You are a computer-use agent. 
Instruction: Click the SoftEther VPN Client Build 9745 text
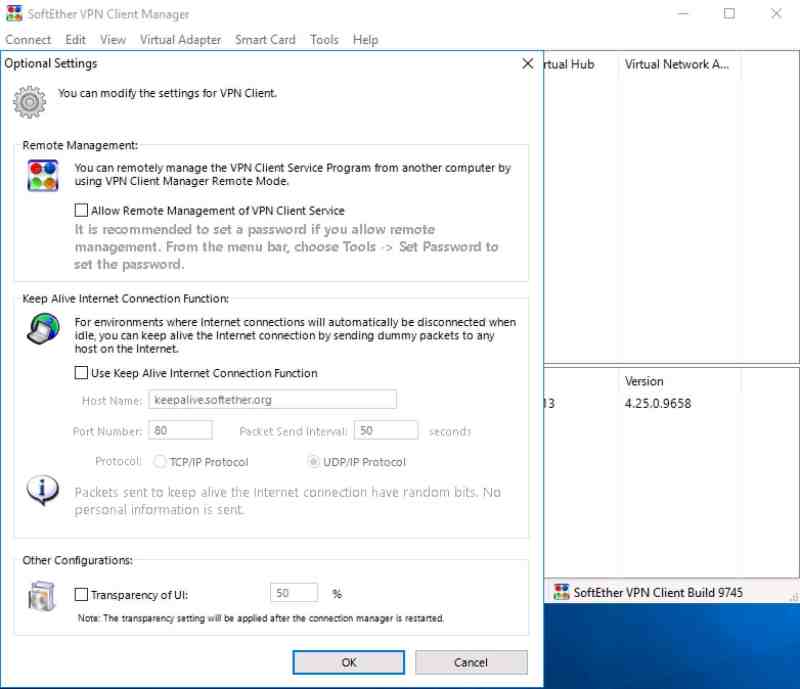(x=658, y=592)
